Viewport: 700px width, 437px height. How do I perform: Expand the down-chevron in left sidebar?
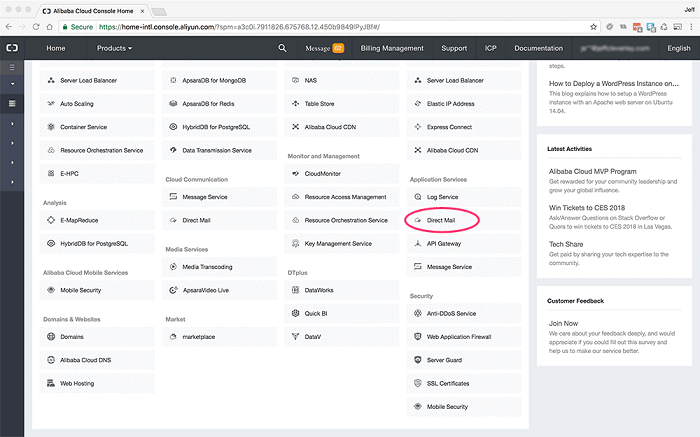(12, 84)
